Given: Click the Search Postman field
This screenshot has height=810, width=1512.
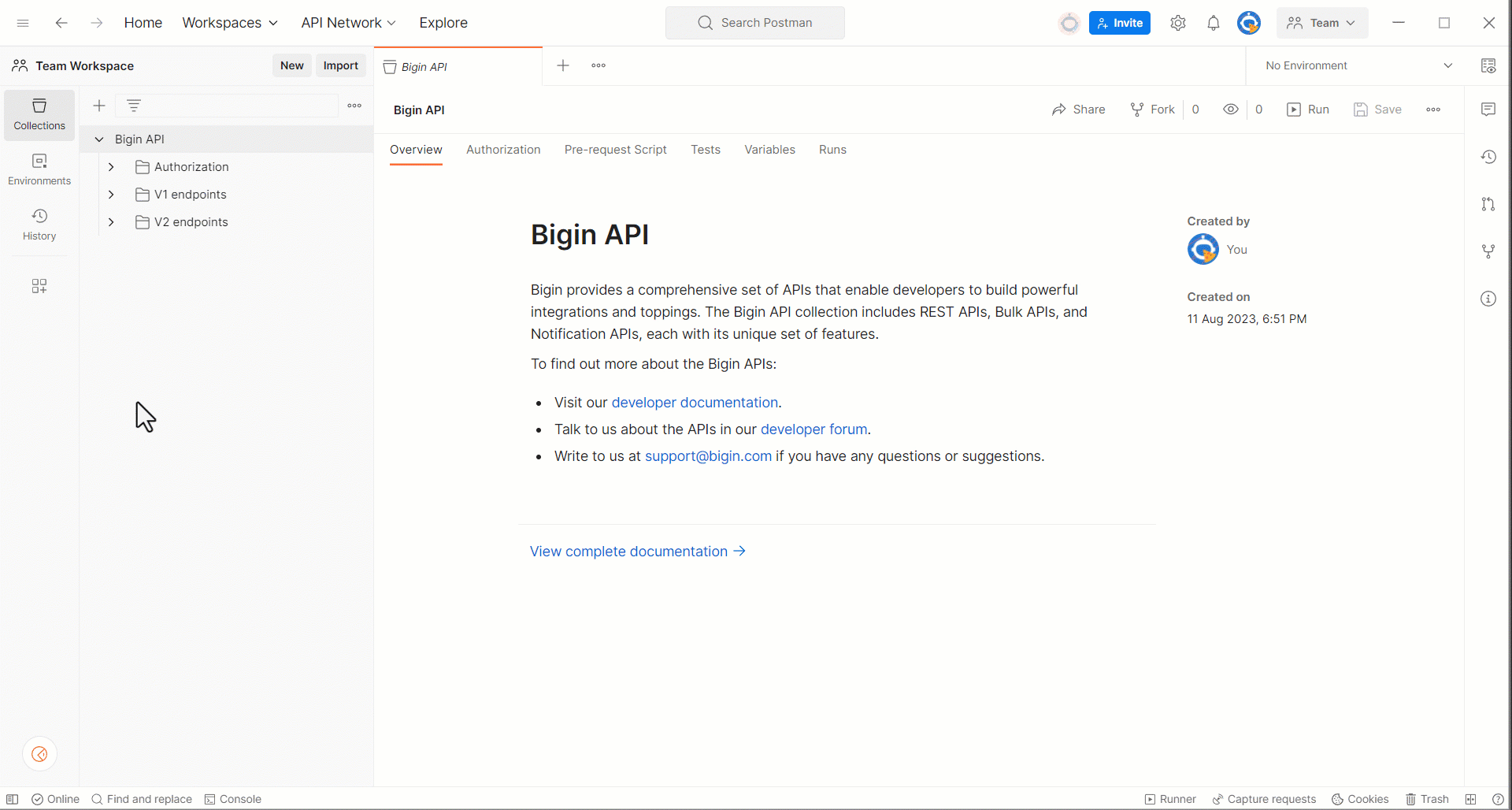Looking at the screenshot, I should click(755, 23).
